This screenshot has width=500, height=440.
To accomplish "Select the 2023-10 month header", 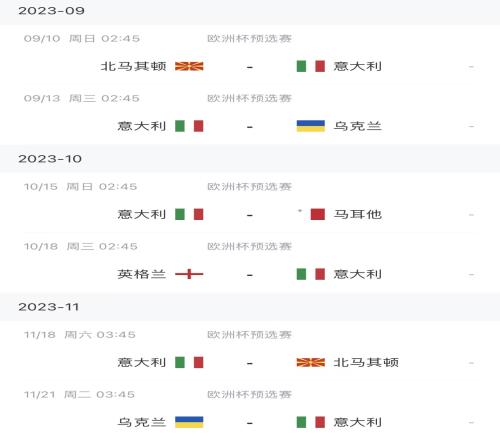I will coord(250,159).
